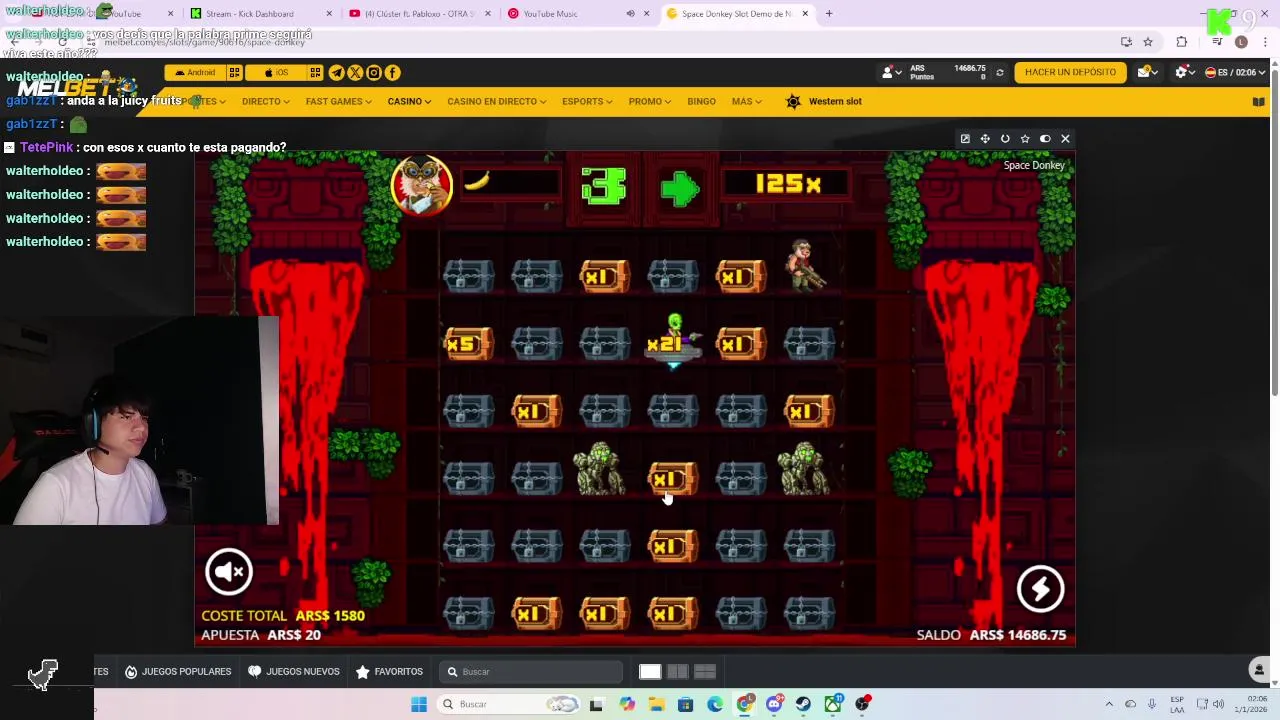Bookmark this page with the star icon

tap(1148, 42)
